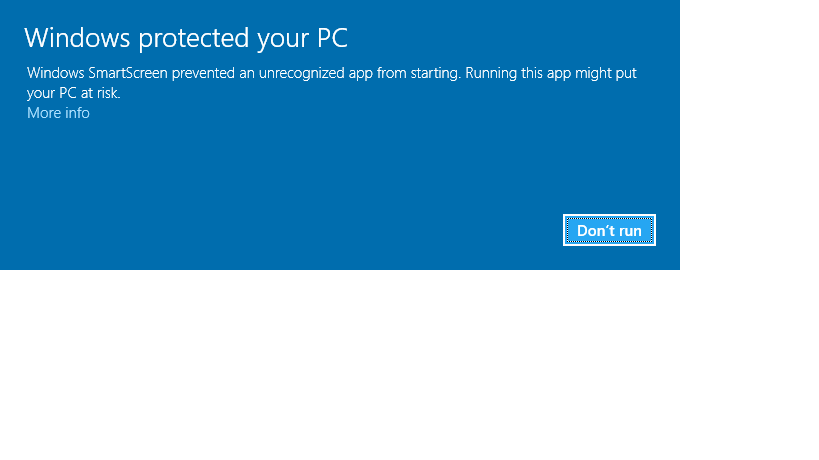
Task: Open the More info link
Action: (x=58, y=113)
